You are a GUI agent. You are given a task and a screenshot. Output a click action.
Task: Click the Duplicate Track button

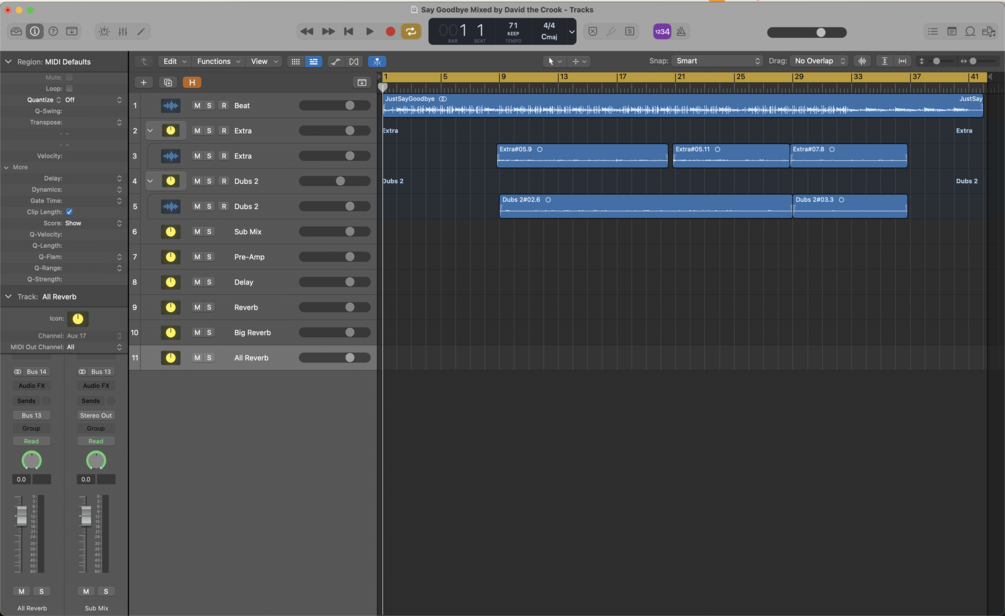[x=168, y=83]
